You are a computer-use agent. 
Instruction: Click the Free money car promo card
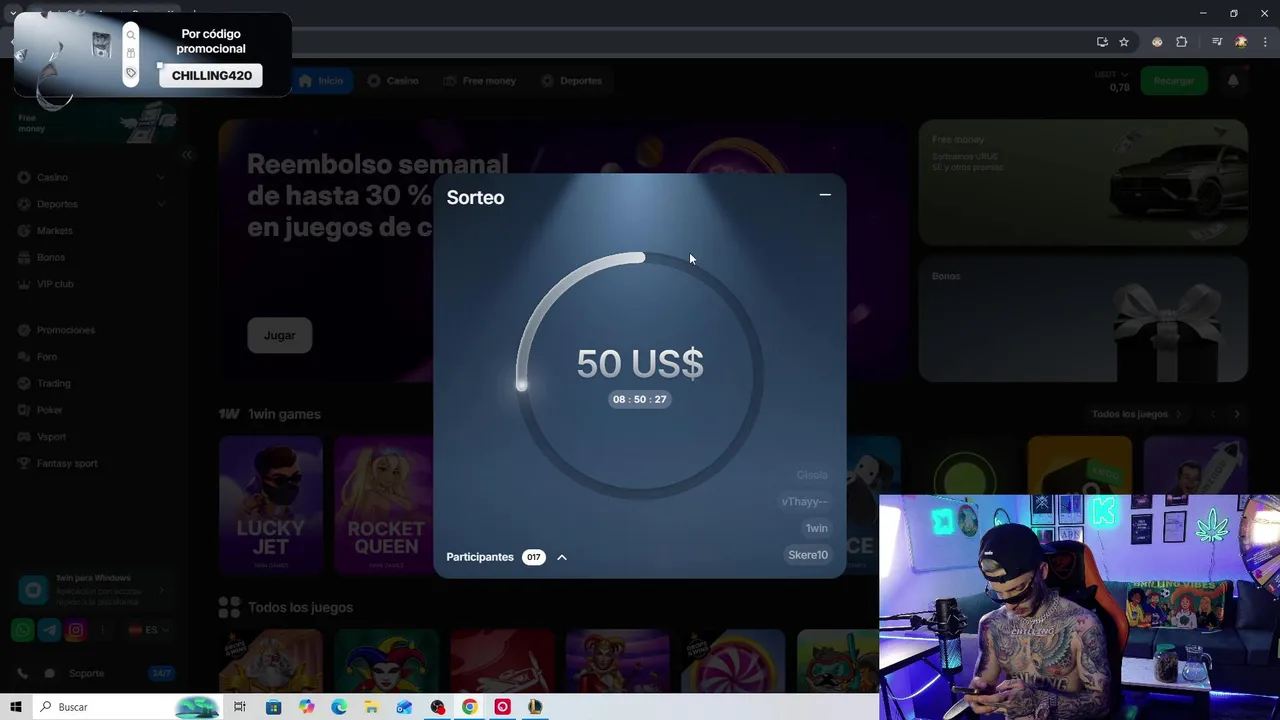[x=1083, y=183]
